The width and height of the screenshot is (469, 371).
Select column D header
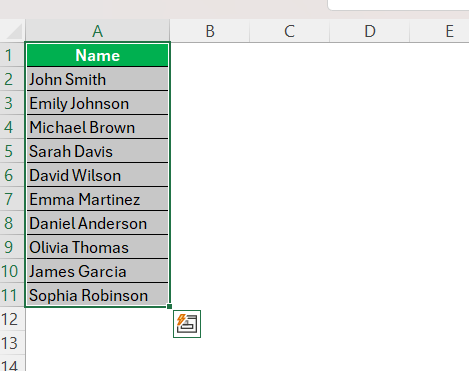tap(370, 31)
